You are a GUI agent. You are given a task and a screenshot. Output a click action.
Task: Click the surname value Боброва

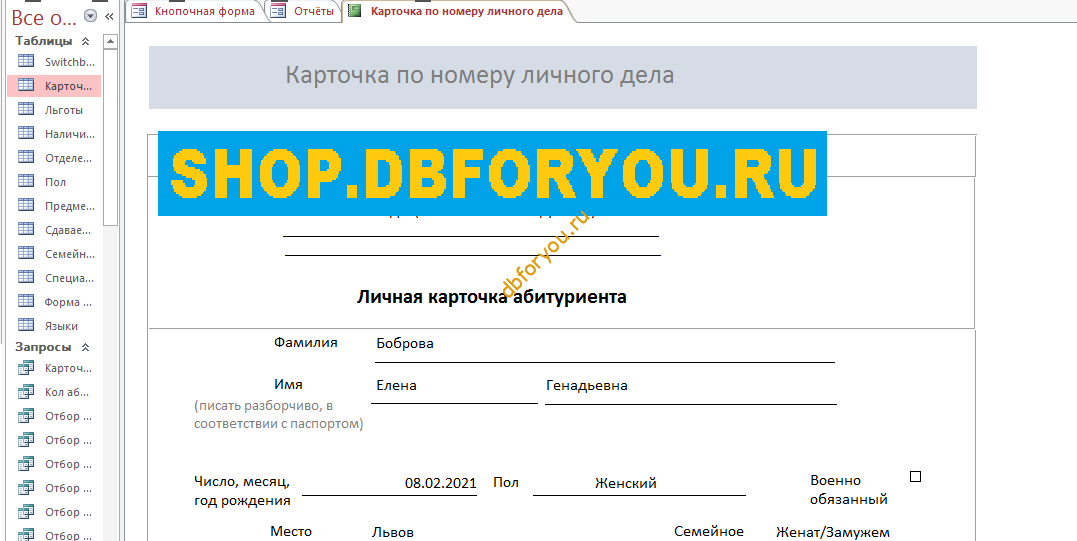(405, 343)
